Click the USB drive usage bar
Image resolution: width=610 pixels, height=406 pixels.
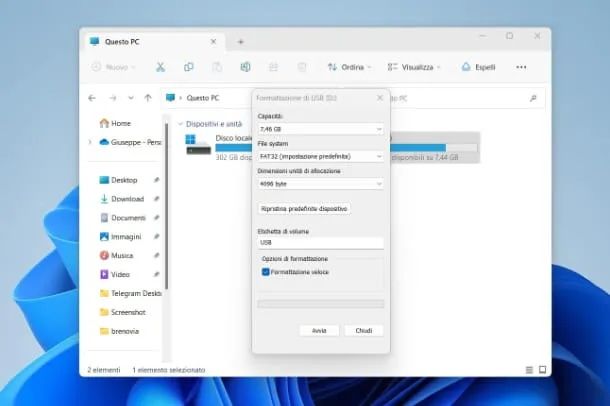(434, 148)
